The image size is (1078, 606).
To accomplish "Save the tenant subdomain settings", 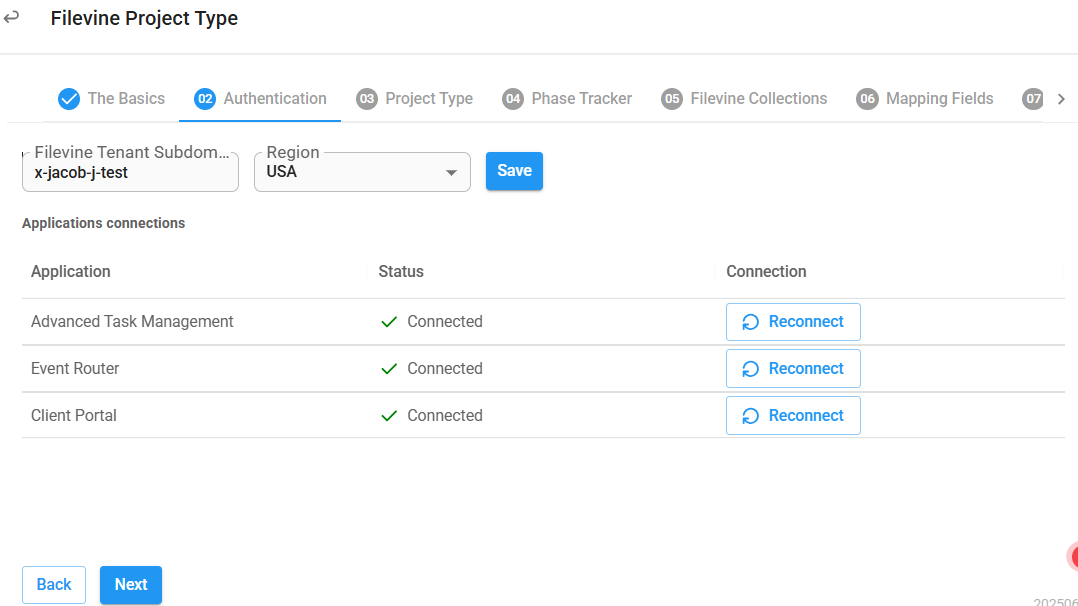I will point(514,171).
